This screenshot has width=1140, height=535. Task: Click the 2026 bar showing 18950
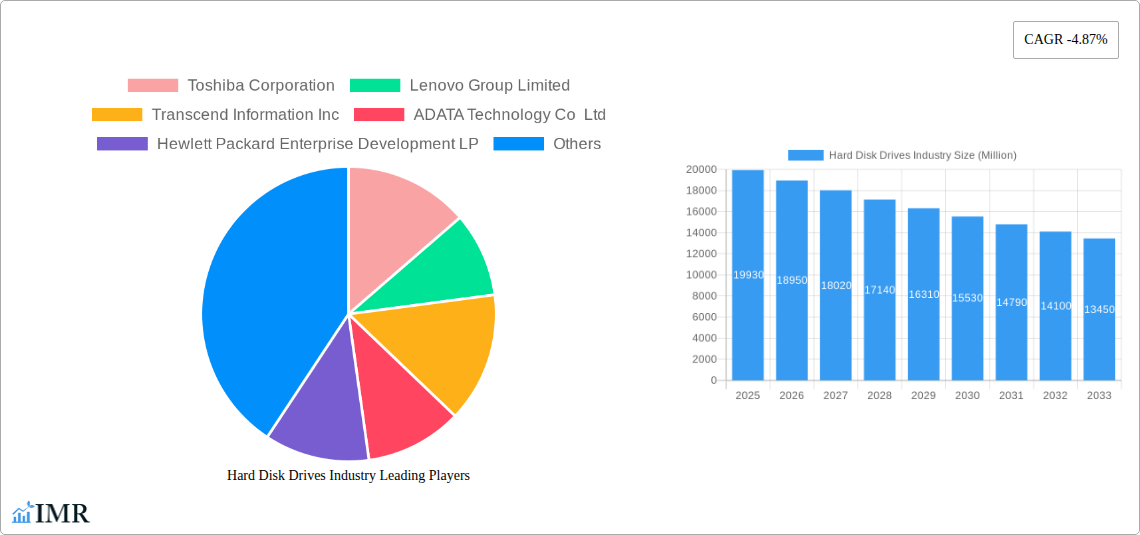point(792,280)
